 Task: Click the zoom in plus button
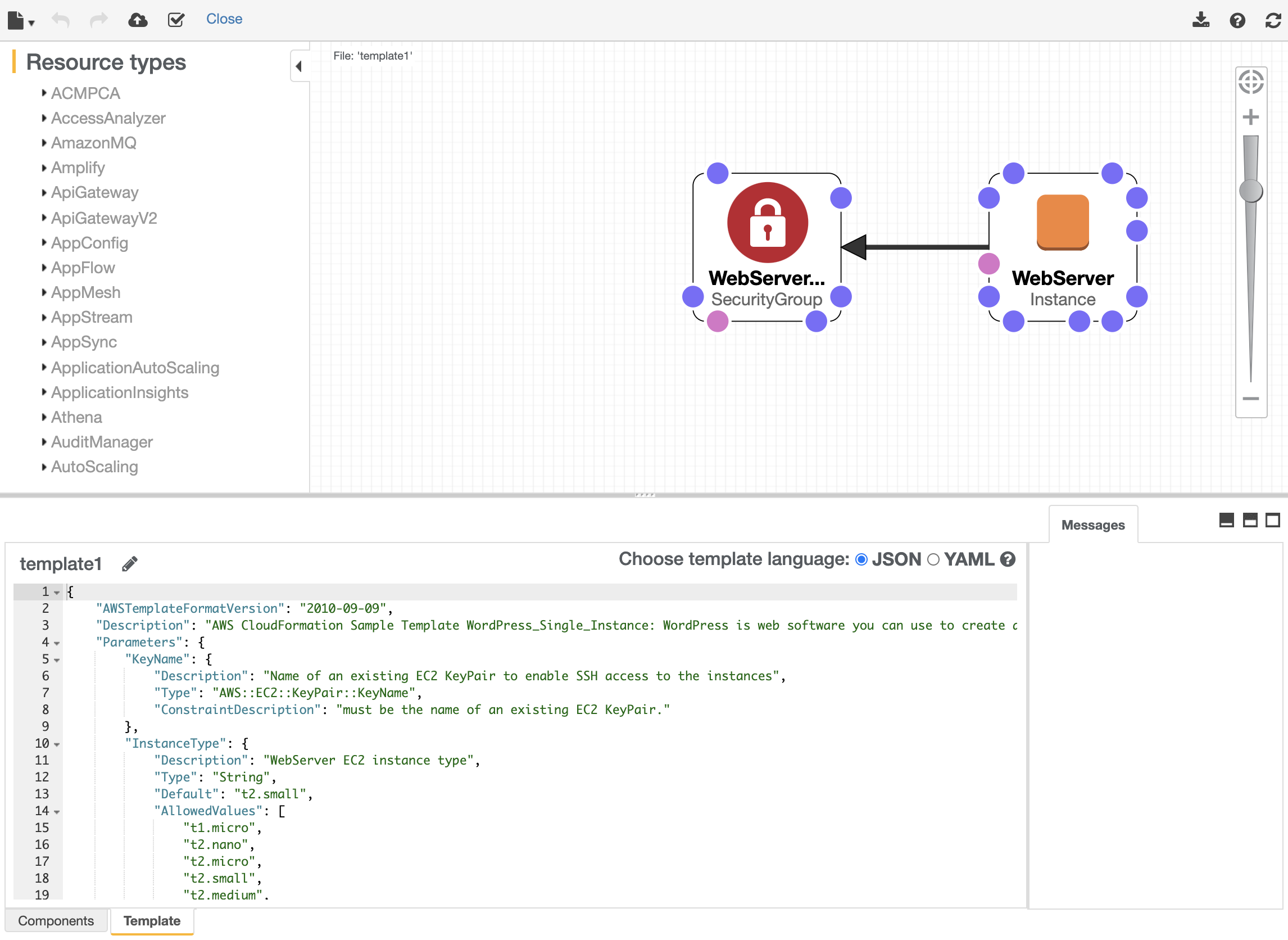(x=1250, y=117)
